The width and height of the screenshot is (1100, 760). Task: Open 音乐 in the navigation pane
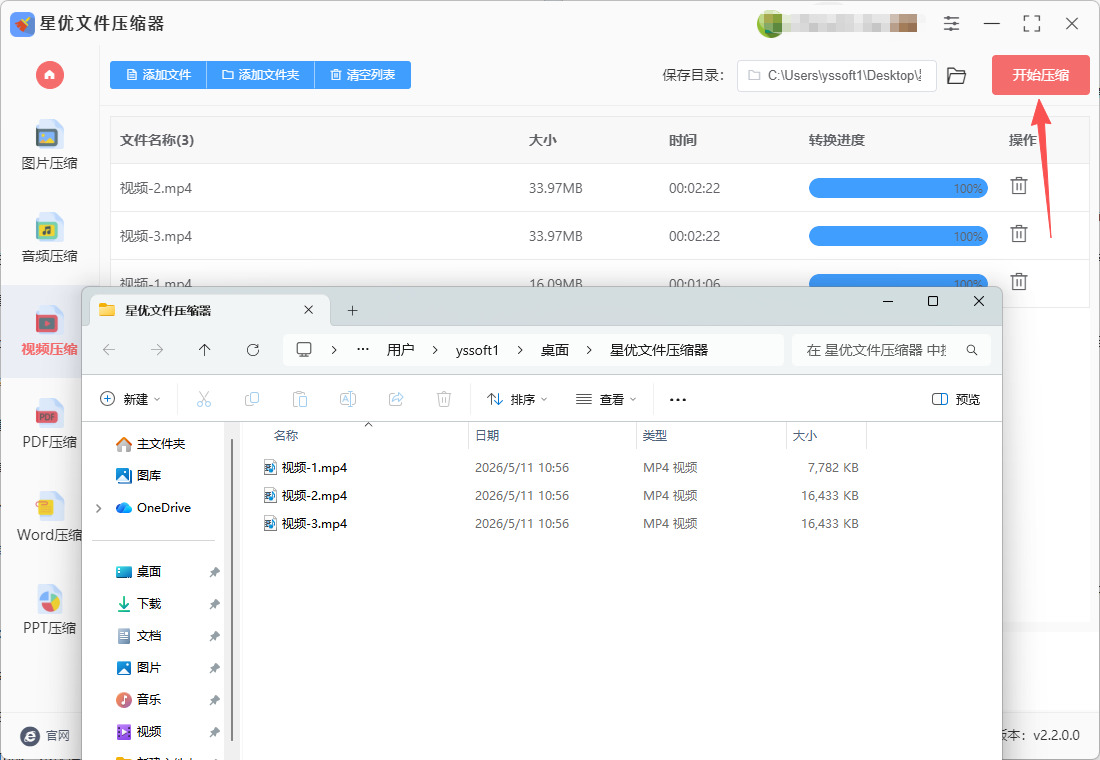[139, 700]
